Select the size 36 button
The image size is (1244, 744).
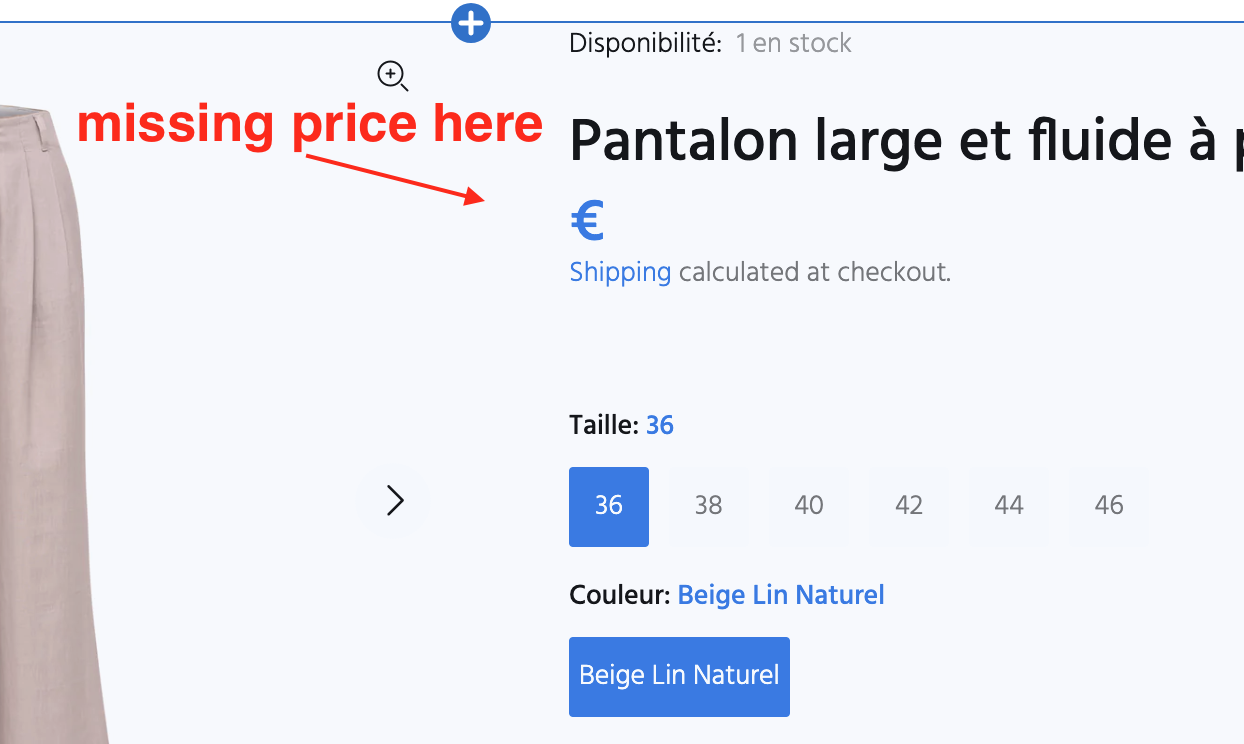click(x=609, y=506)
